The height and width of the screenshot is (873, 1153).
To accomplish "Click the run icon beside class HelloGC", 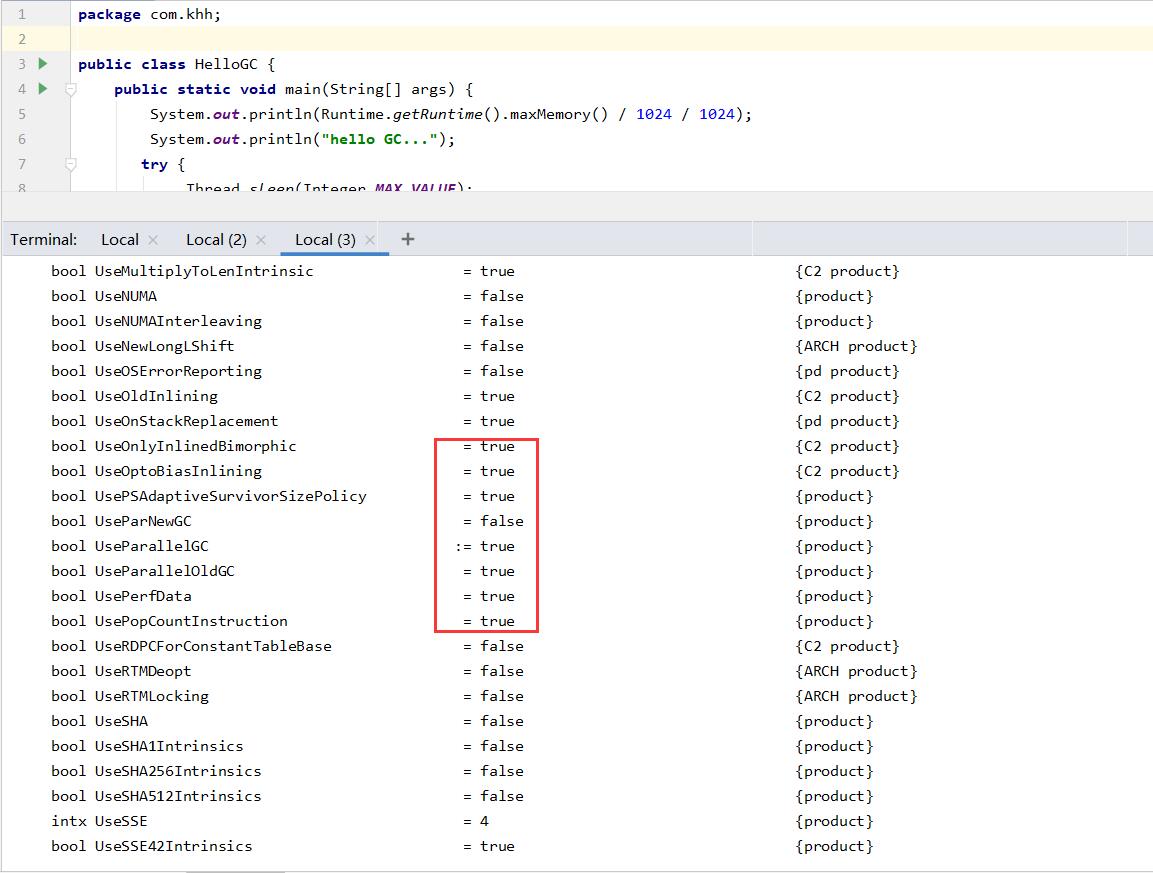I will [42, 64].
